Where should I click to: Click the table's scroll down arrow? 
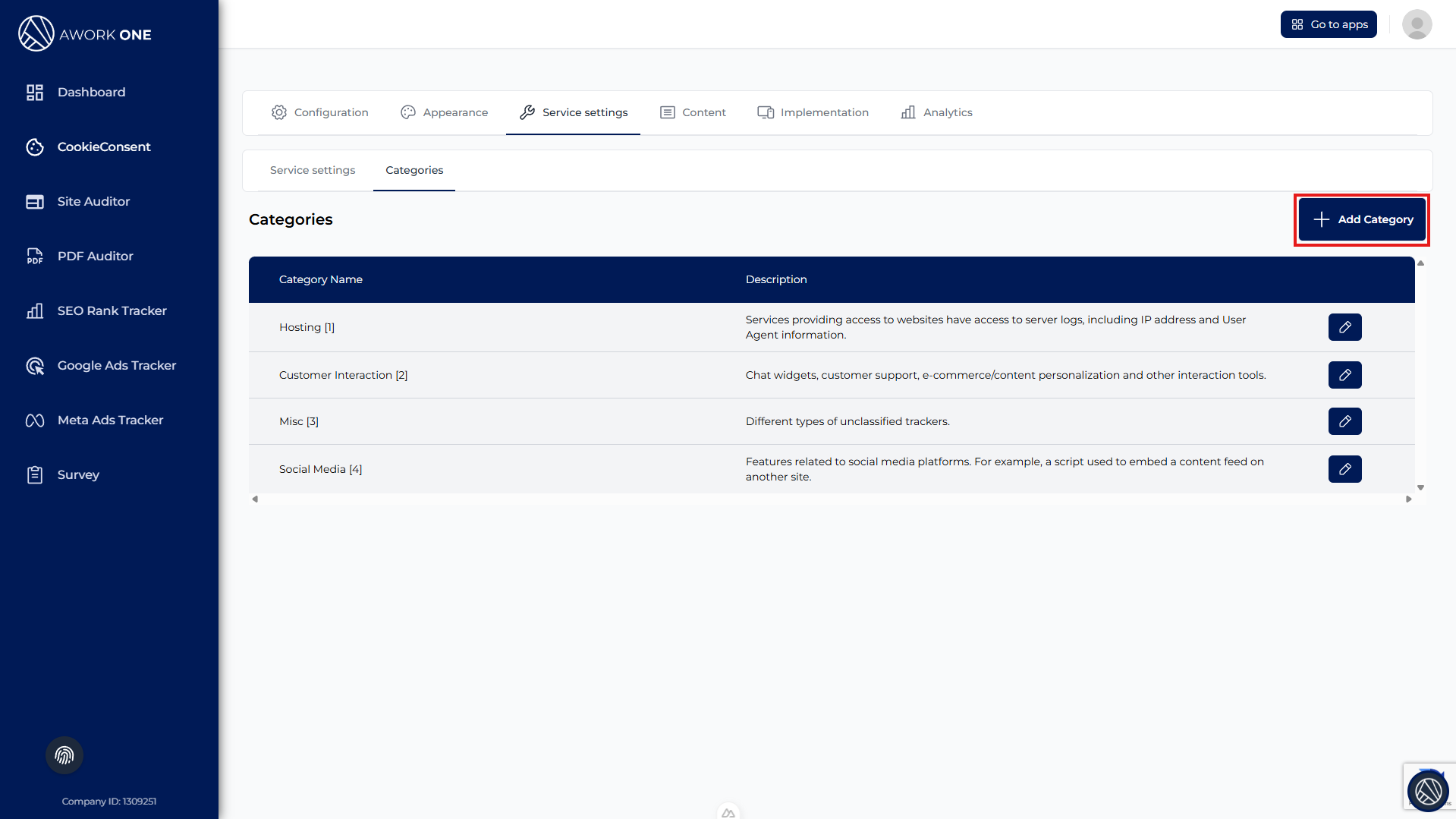[1420, 488]
